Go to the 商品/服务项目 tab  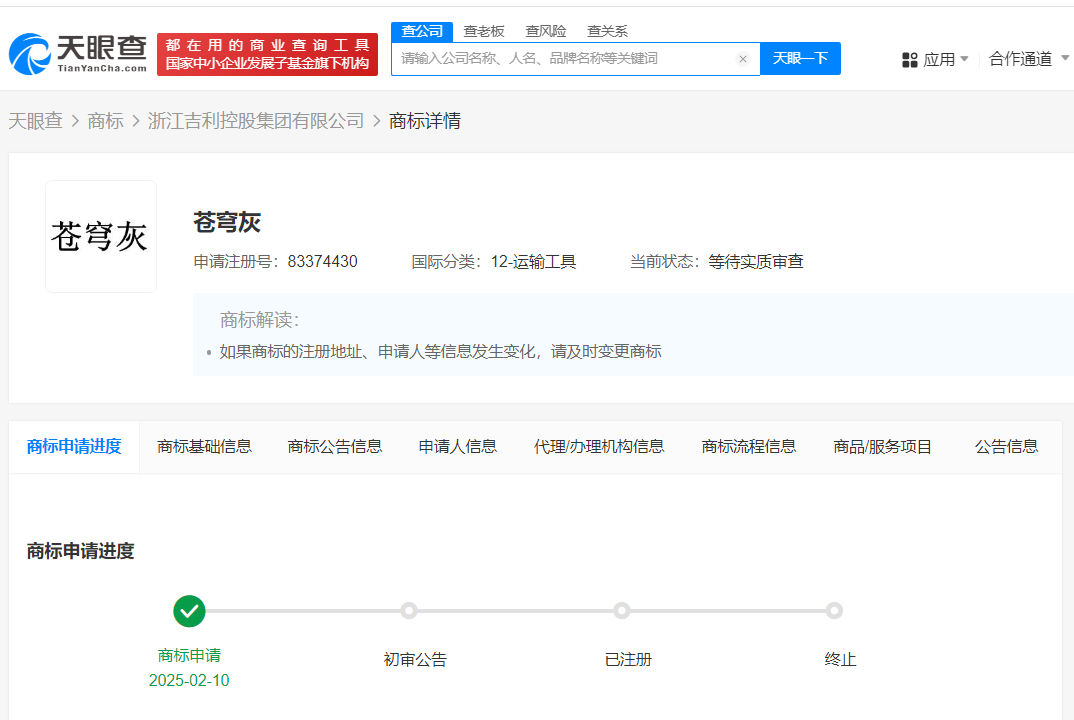(x=882, y=447)
